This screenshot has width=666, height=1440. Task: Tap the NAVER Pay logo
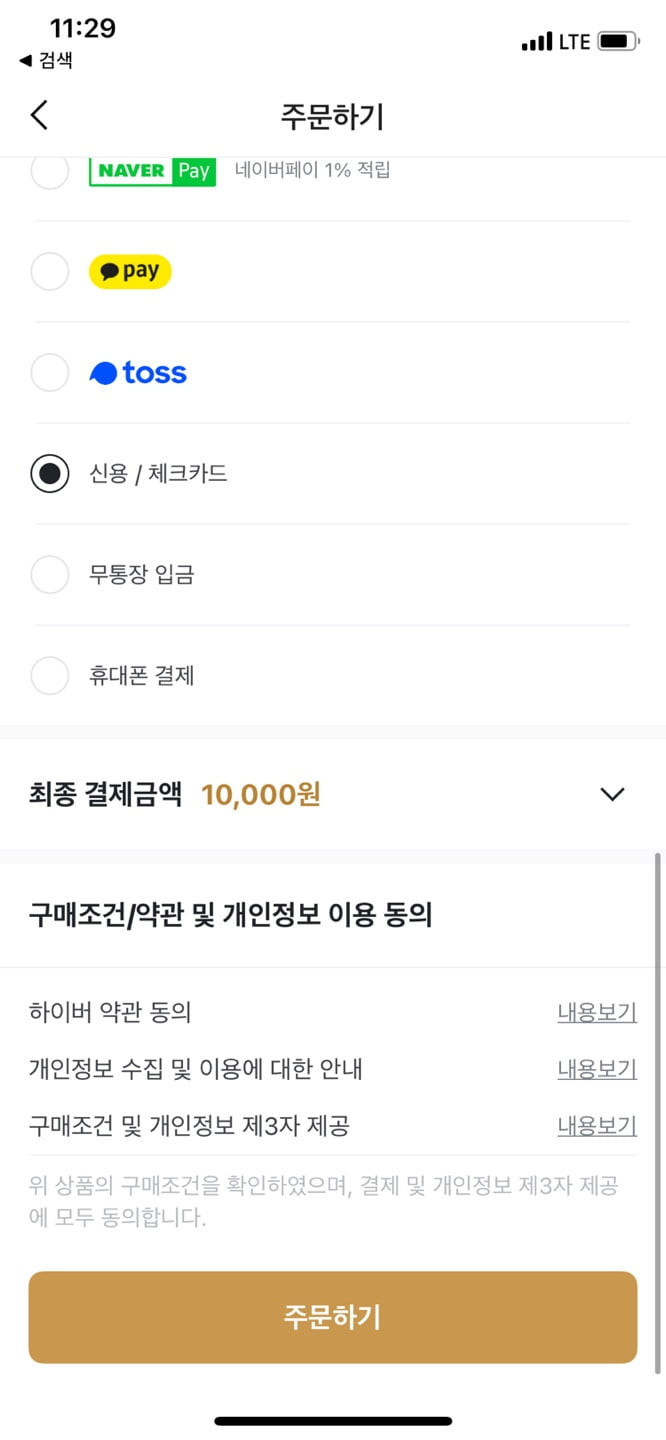click(152, 171)
